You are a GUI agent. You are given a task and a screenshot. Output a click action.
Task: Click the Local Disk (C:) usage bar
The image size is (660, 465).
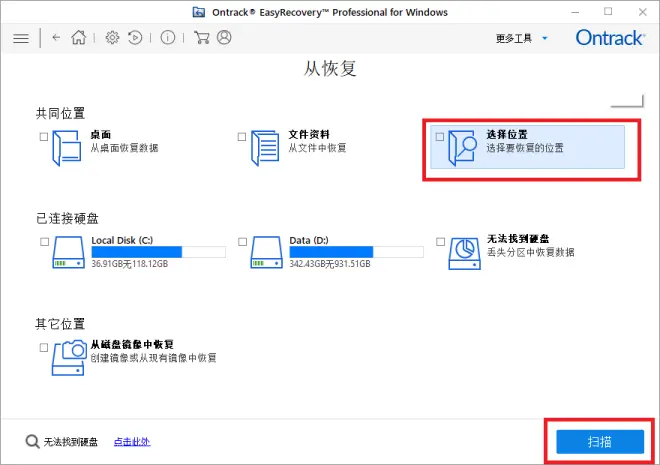pos(158,252)
